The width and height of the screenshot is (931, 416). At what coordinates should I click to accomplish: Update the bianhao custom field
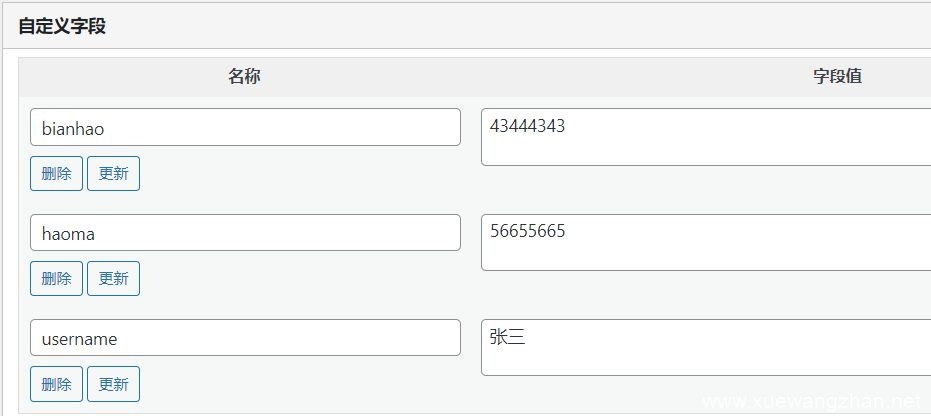tap(113, 173)
